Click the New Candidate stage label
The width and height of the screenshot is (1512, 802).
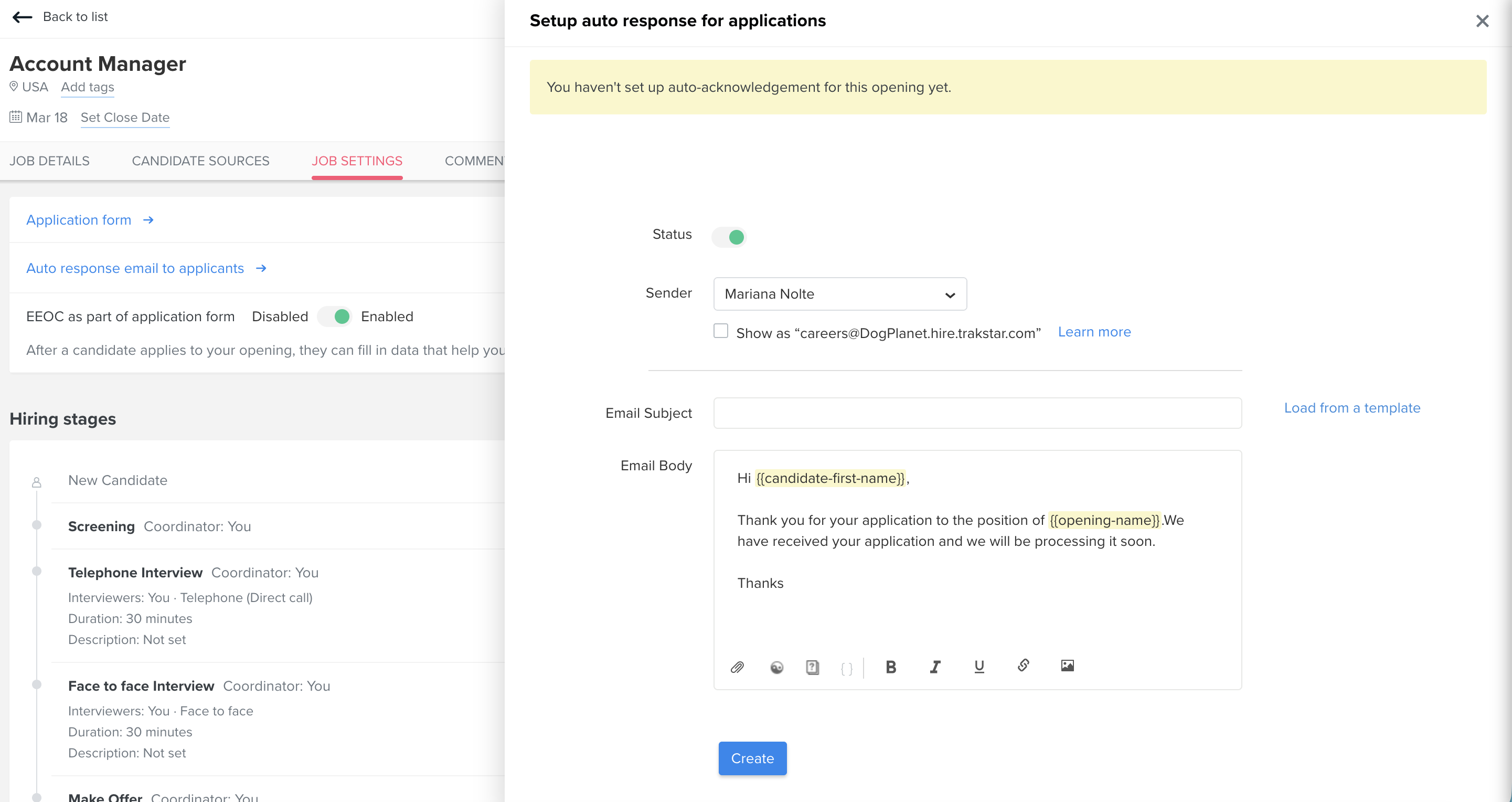[x=118, y=480]
